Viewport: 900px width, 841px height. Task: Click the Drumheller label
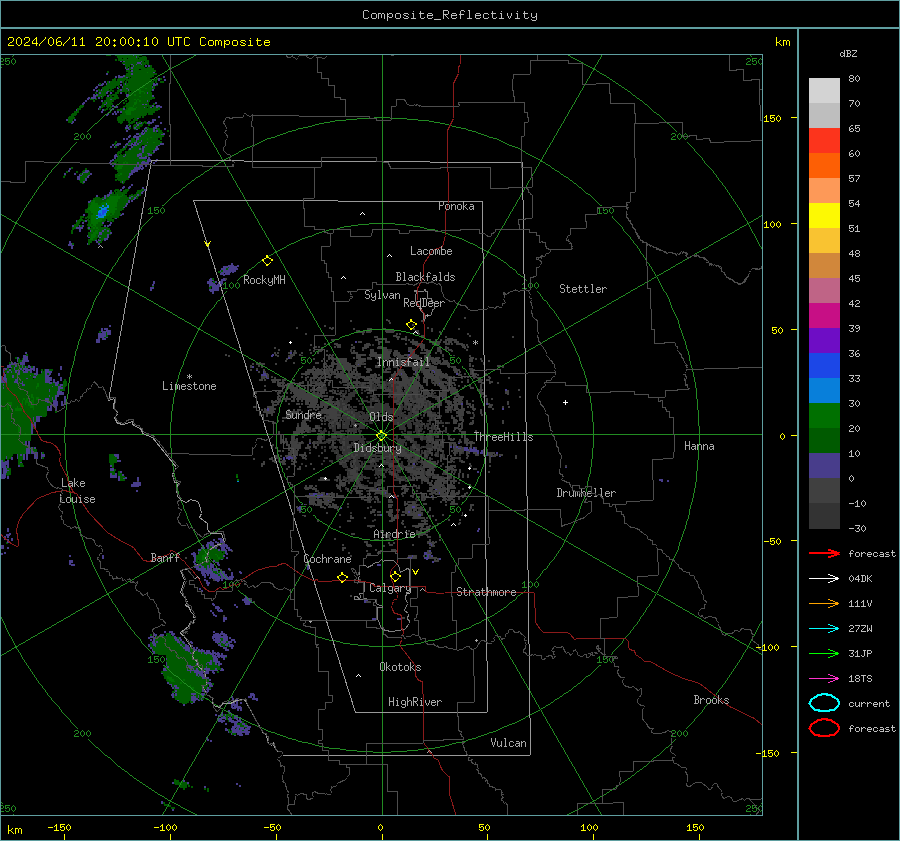(586, 493)
